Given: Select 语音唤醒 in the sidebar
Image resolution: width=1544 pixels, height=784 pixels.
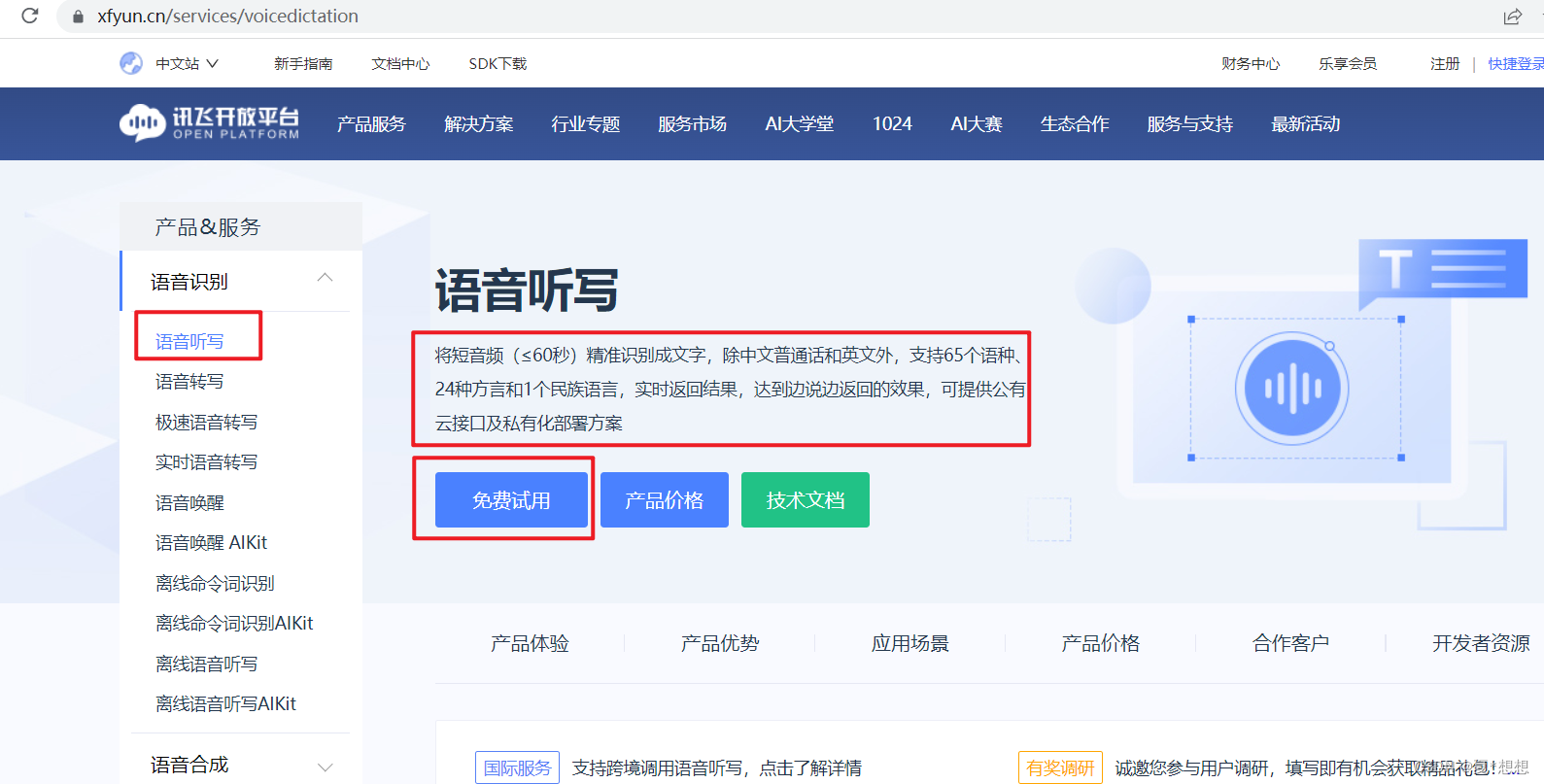Looking at the screenshot, I should pyautogui.click(x=189, y=503).
